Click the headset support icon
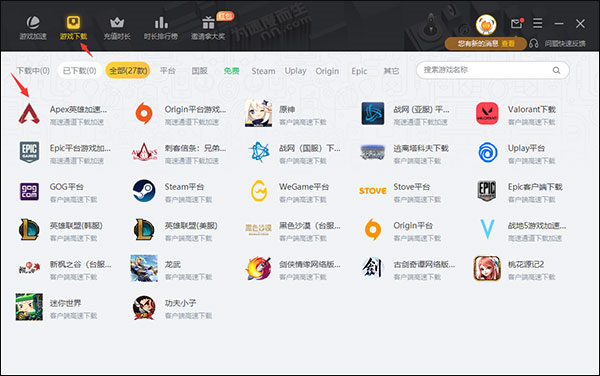 coord(534,44)
